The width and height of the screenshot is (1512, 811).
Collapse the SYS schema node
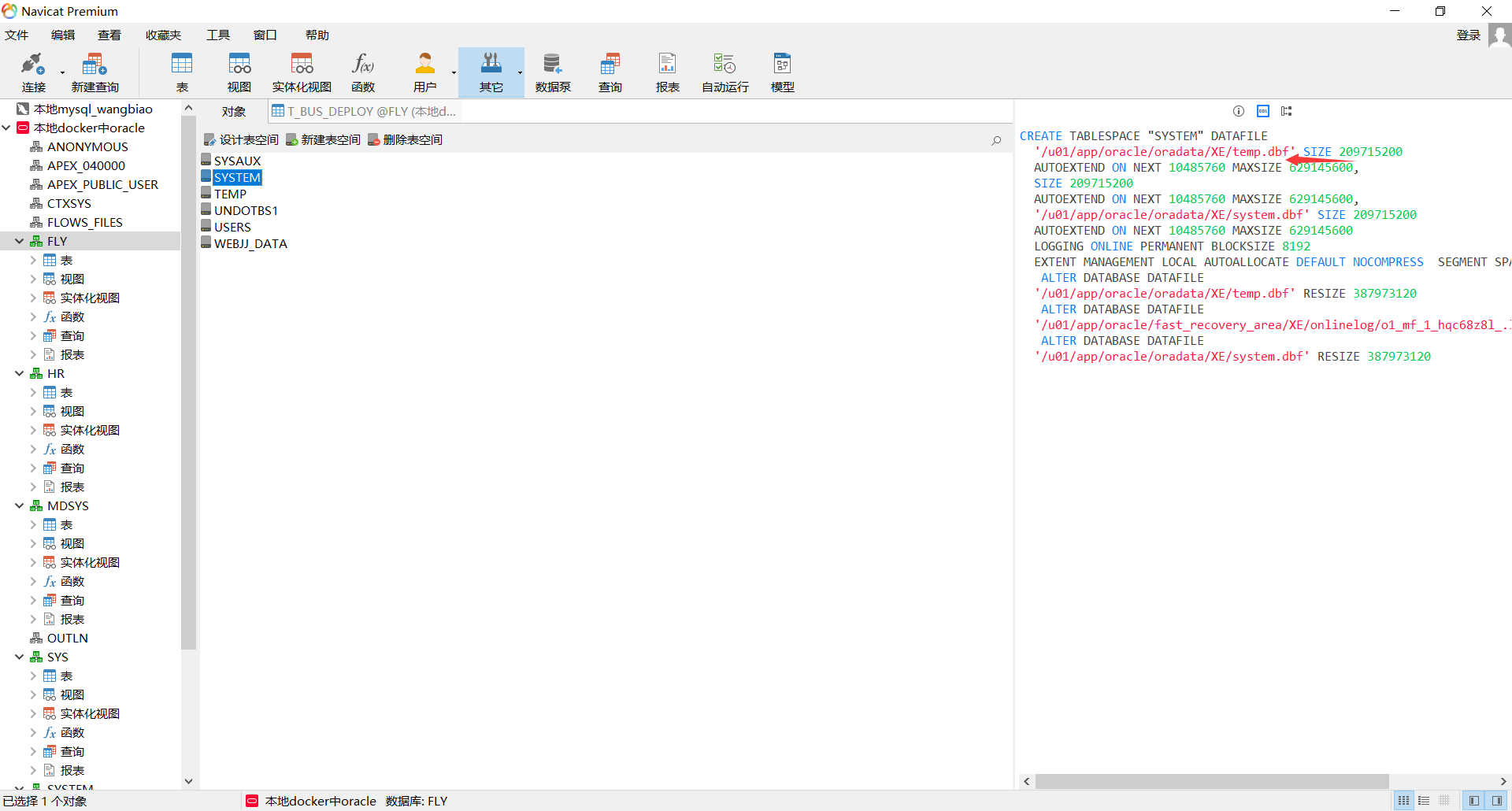coord(19,657)
